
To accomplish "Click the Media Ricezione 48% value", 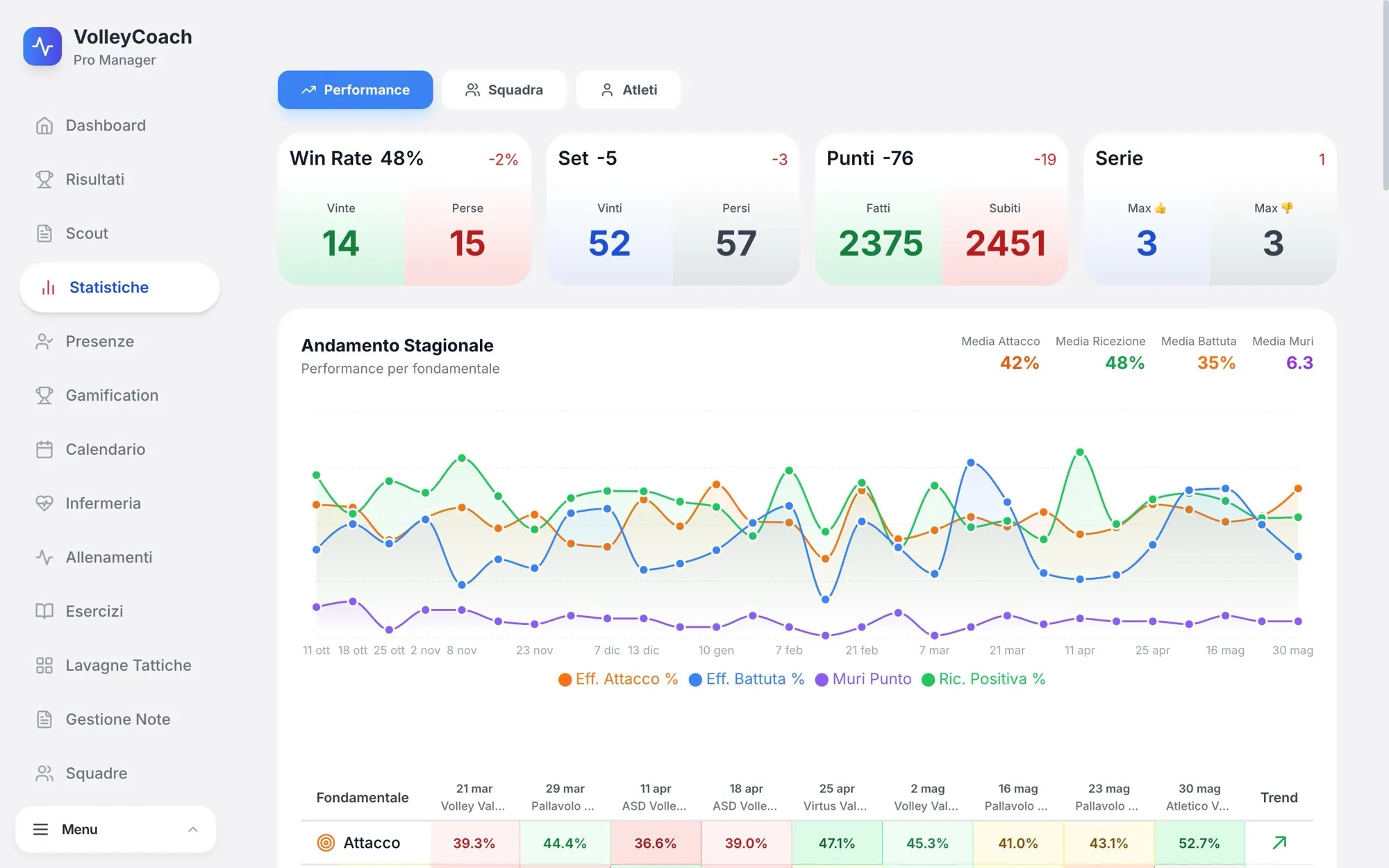I will tap(1124, 362).
